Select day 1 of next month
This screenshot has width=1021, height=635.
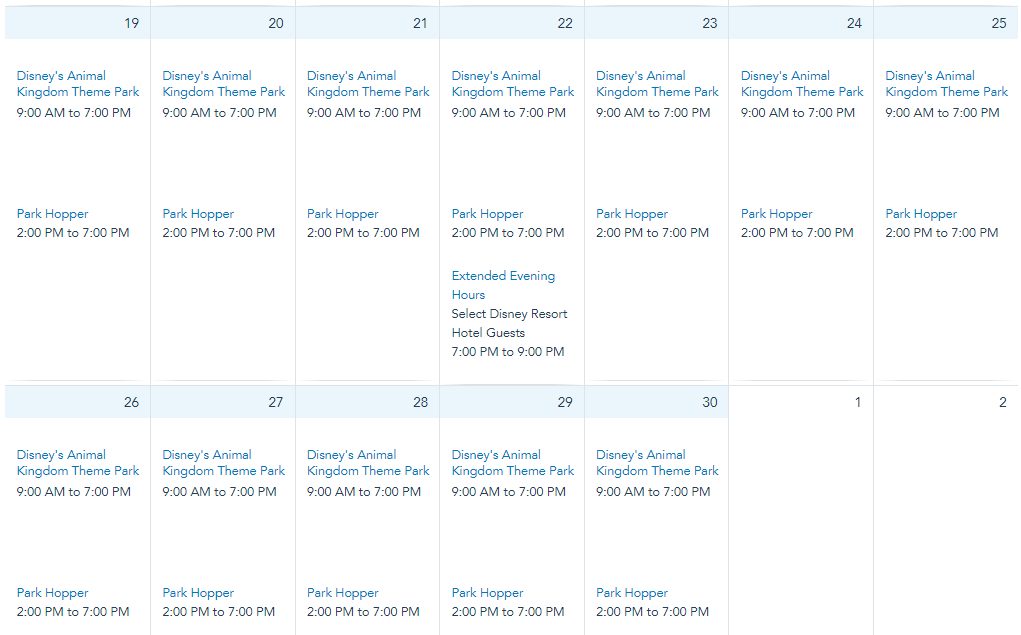[857, 402]
